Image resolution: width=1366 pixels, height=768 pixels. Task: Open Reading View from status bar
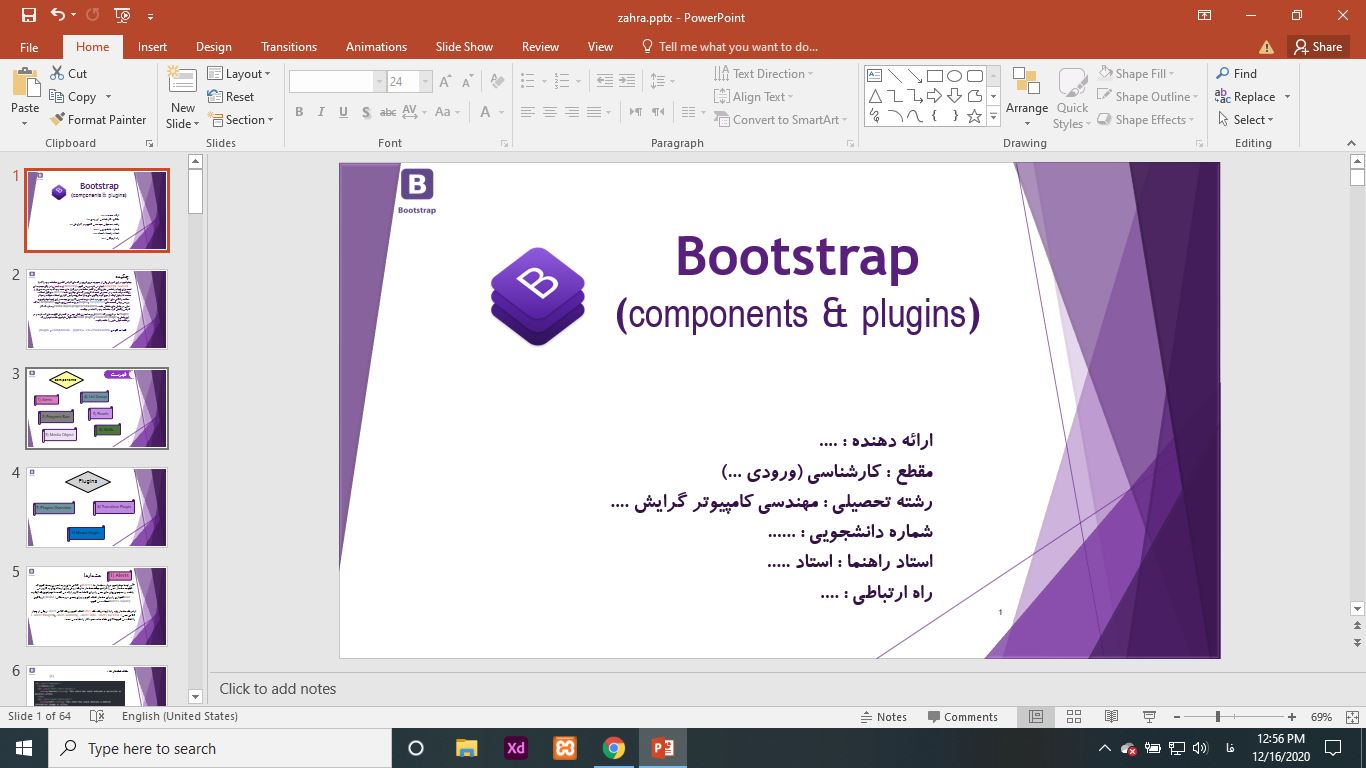(x=1111, y=717)
